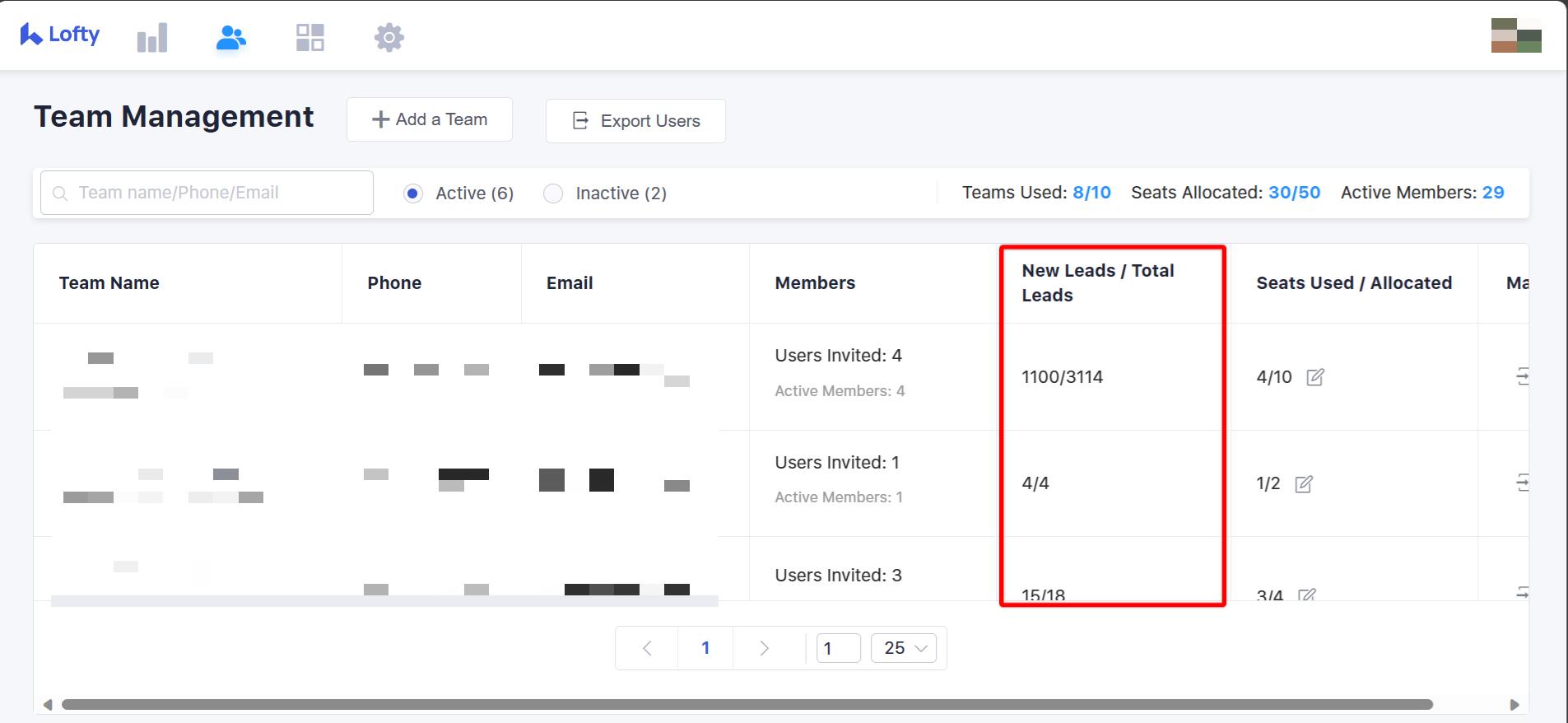
Task: Edit seats for the 4/10 row
Action: point(1315,377)
